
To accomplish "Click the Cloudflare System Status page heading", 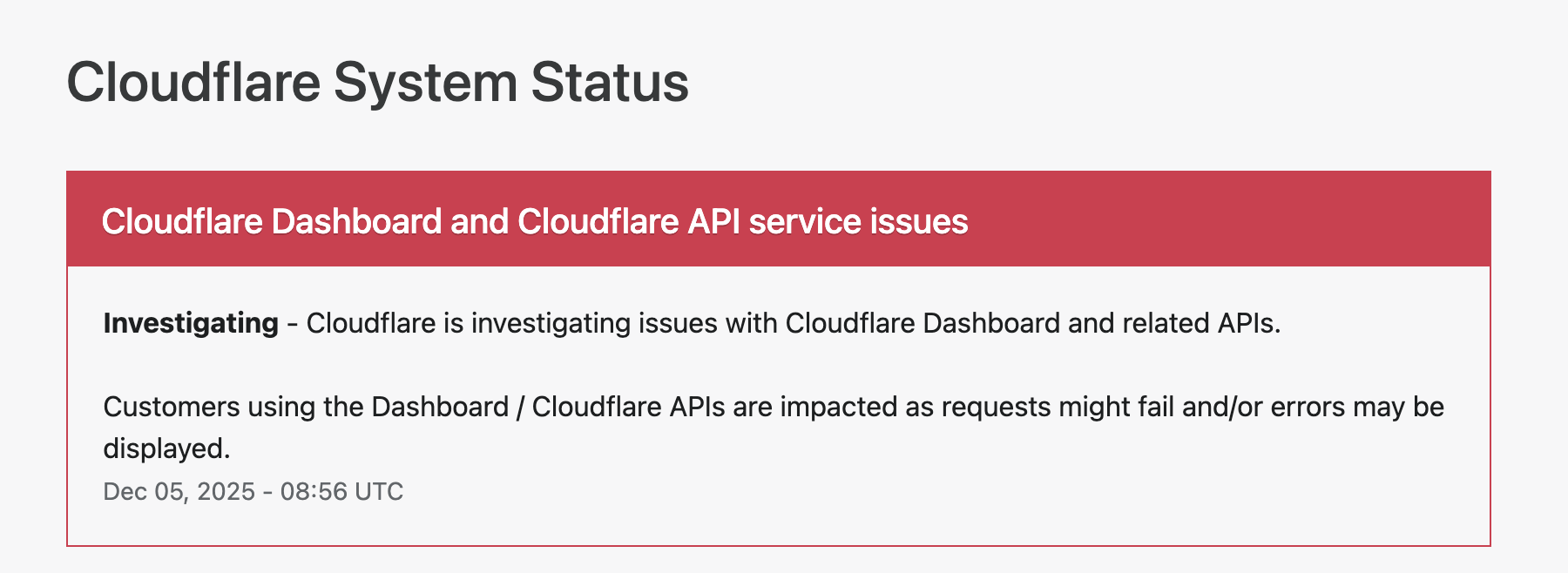I will click(377, 83).
